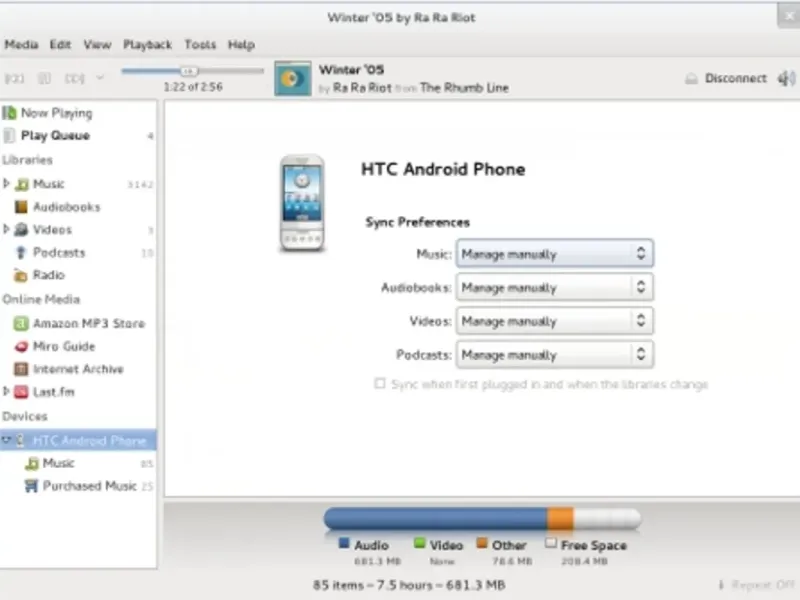Click the blue Audio legend swatch
The height and width of the screenshot is (600, 800).
(x=344, y=543)
